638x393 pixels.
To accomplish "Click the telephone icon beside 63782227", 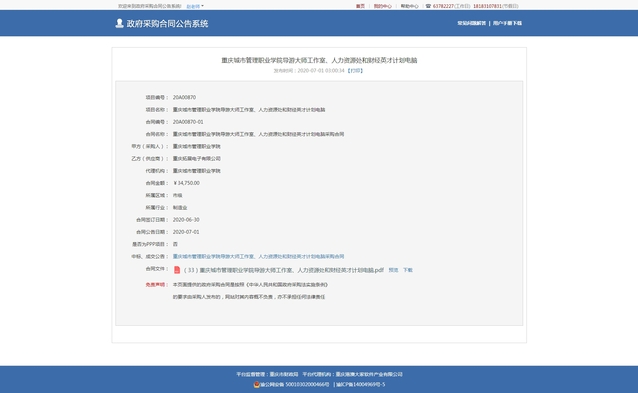I will [x=428, y=6].
